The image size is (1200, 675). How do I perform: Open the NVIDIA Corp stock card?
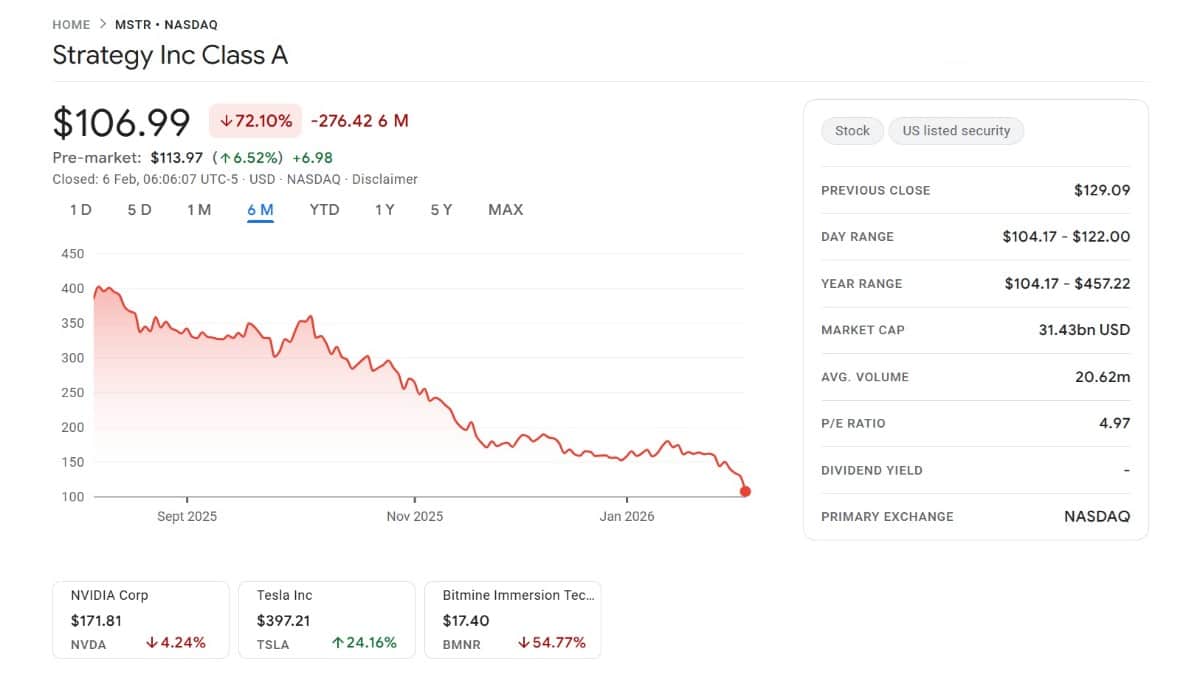pos(140,619)
